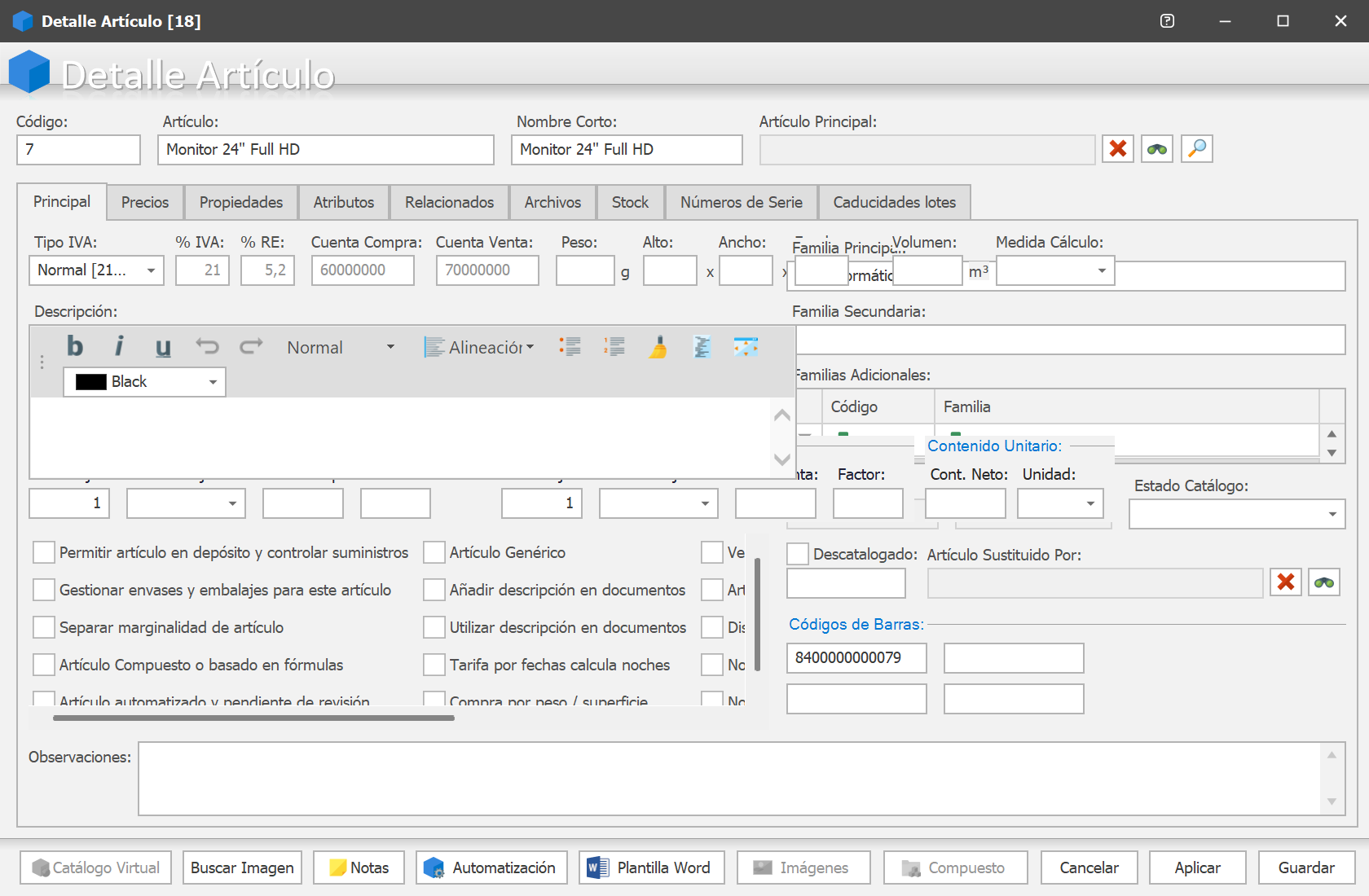Switch to the Precios tab
This screenshot has width=1369, height=896.
tap(145, 202)
